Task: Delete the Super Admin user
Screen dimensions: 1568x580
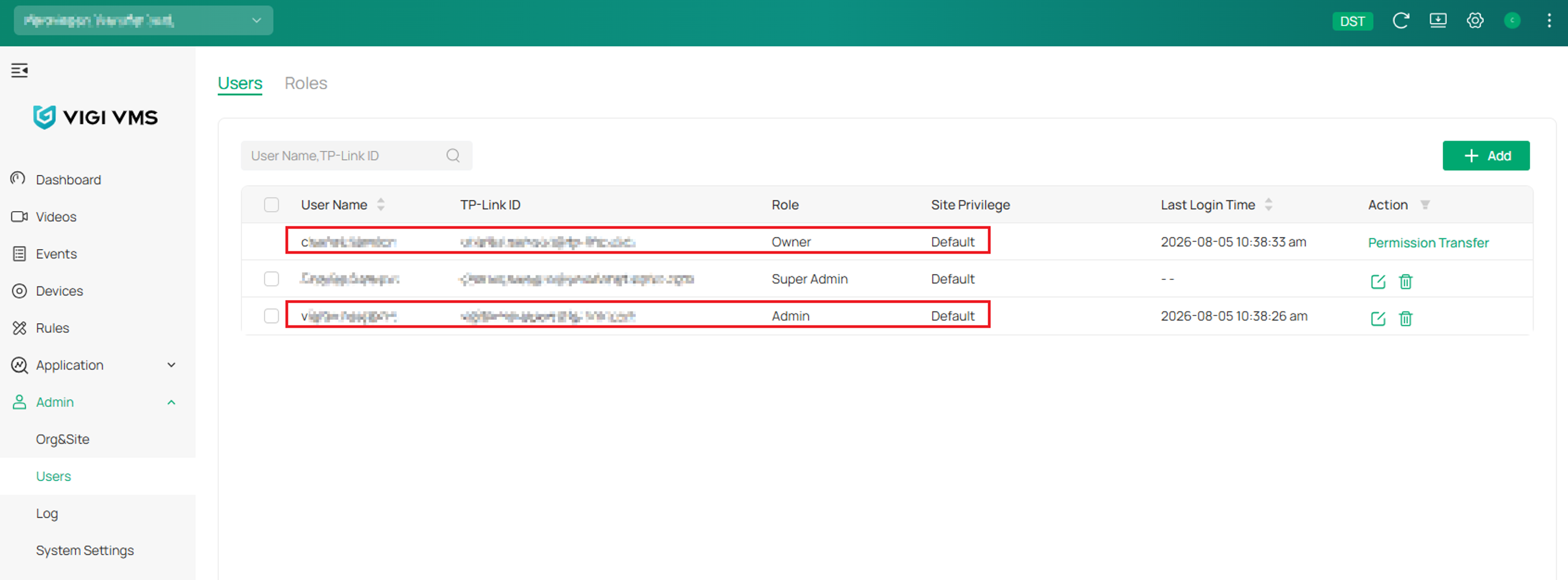Action: 1405,281
